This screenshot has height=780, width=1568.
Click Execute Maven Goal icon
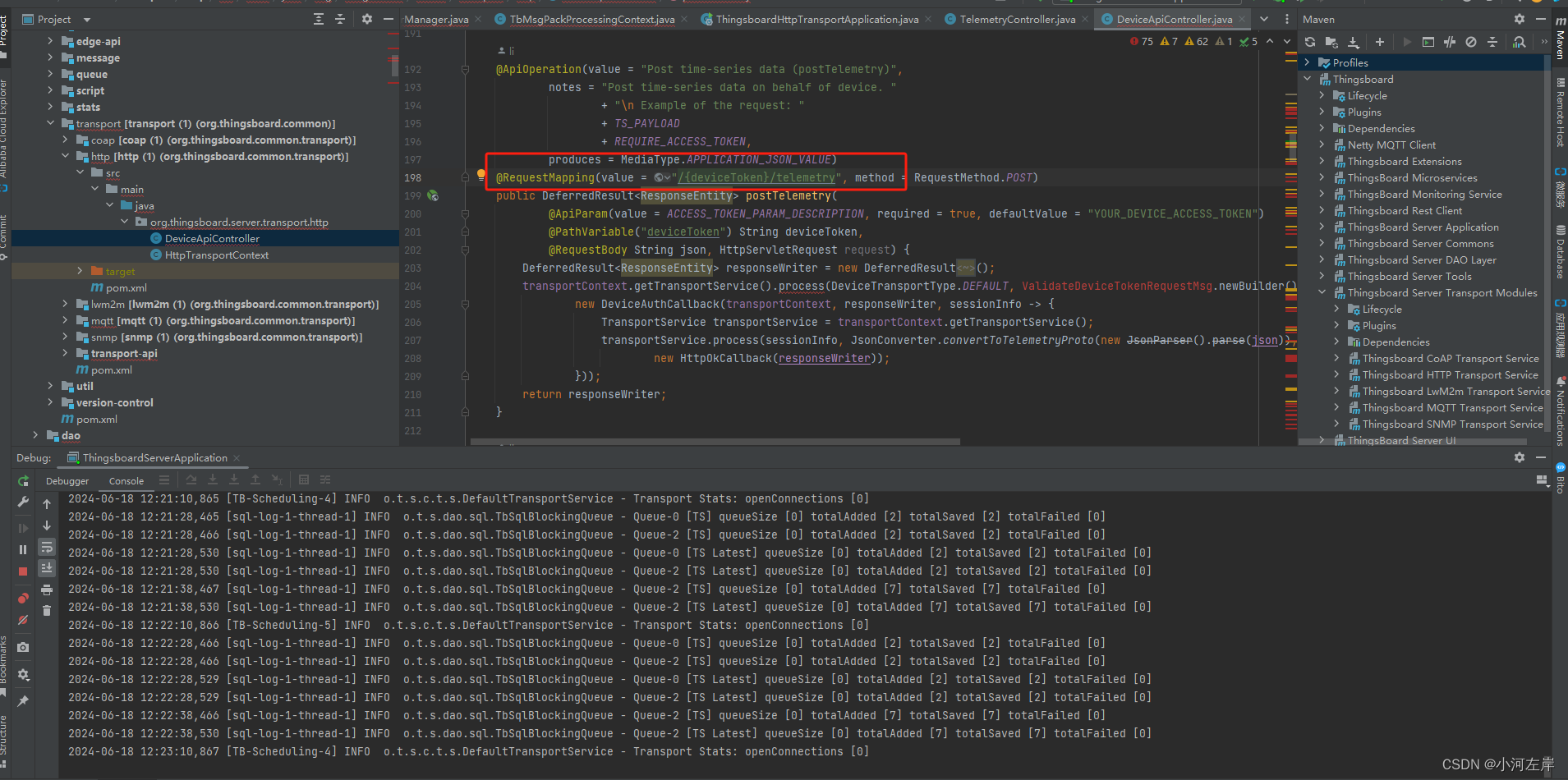point(1428,42)
